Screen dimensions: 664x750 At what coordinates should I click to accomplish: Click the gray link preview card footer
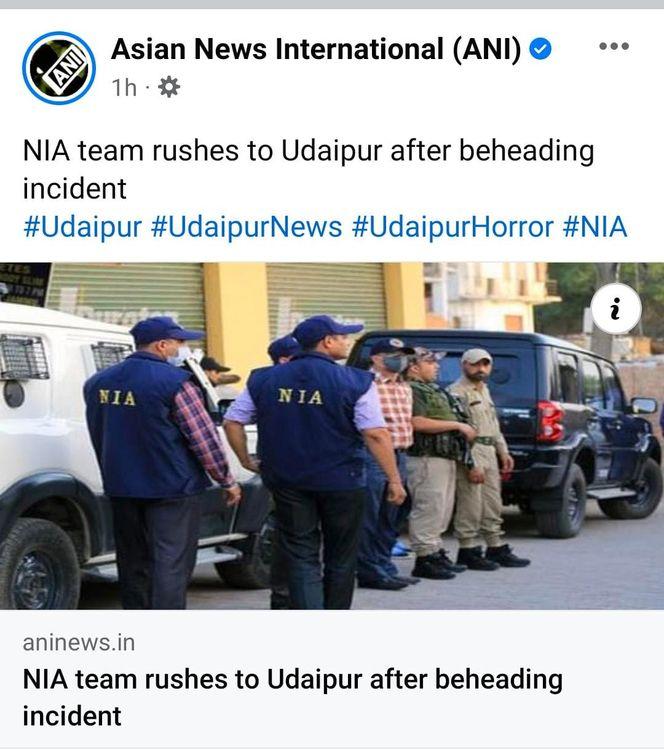tap(332, 679)
